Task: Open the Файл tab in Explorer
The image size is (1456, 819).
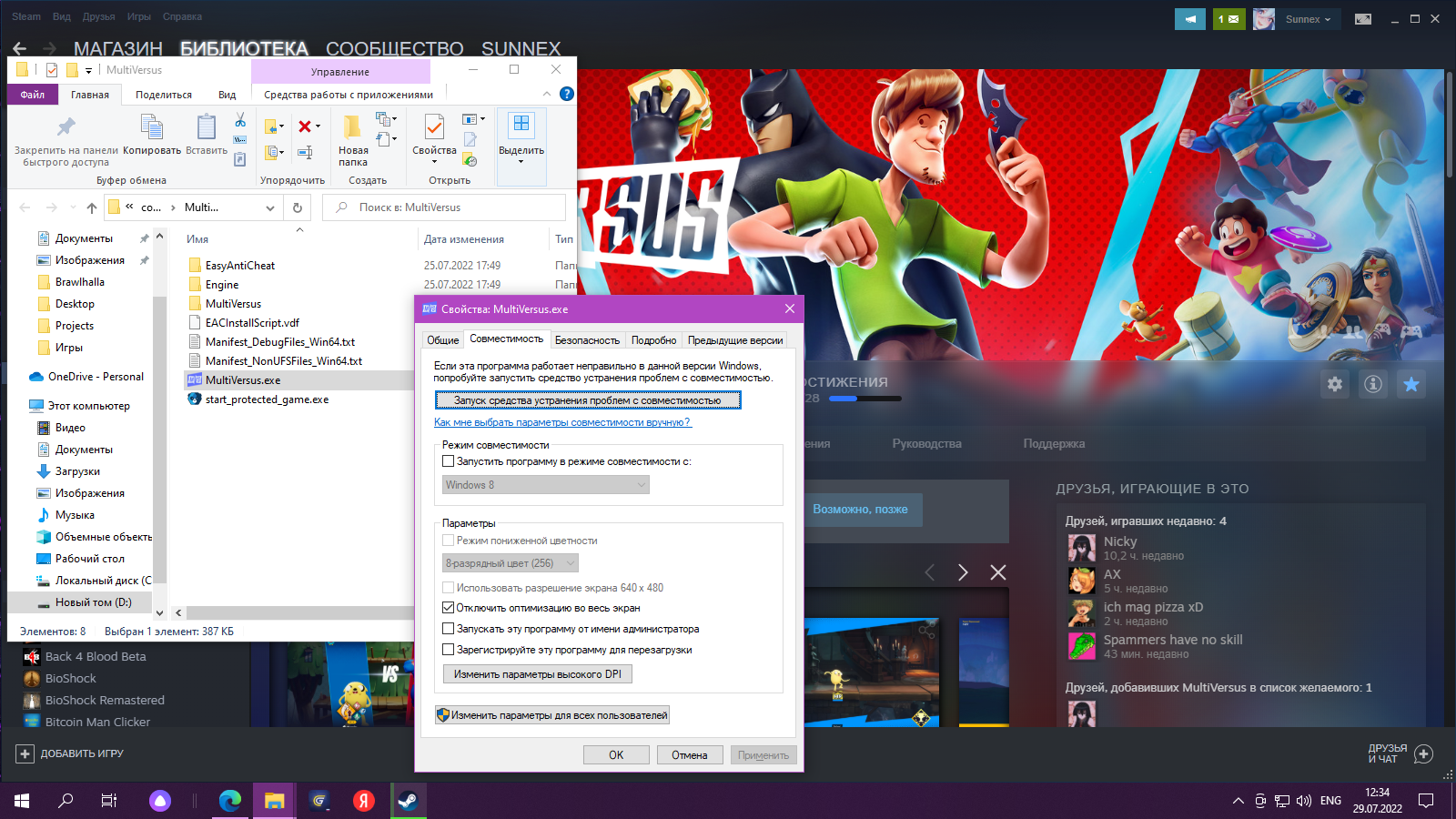Action: (x=33, y=95)
